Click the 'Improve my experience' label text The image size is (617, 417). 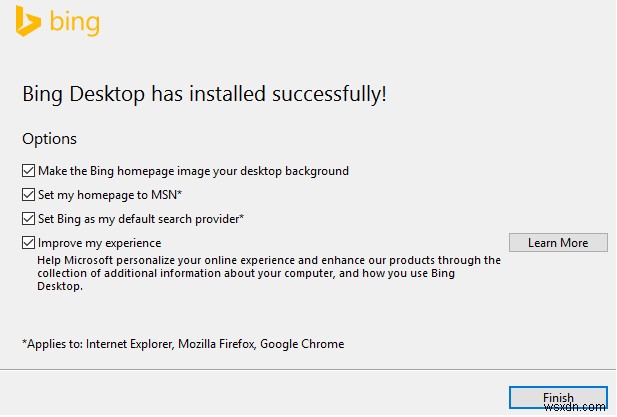click(99, 243)
